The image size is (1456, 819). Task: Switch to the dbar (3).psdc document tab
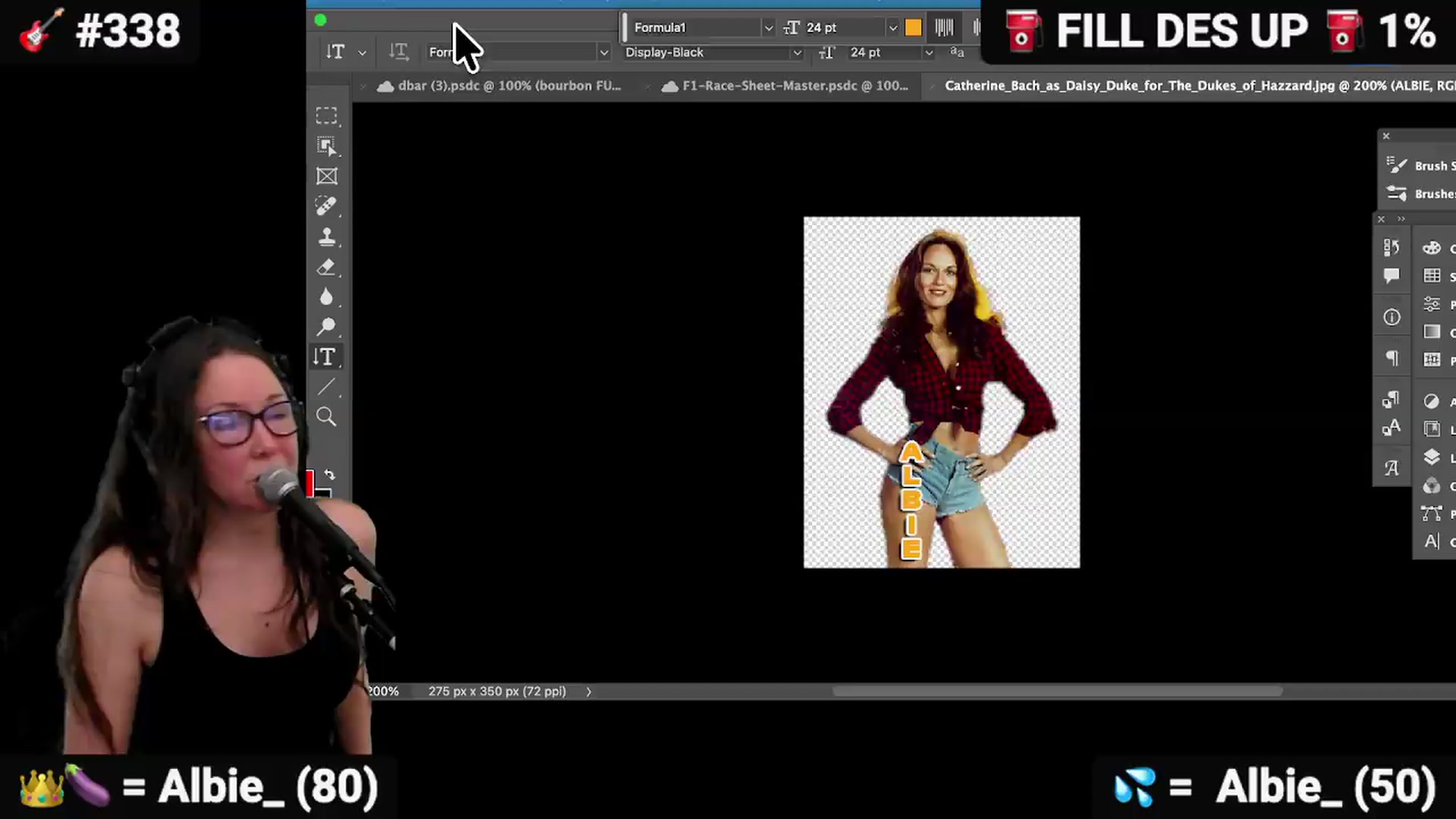tap(509, 86)
